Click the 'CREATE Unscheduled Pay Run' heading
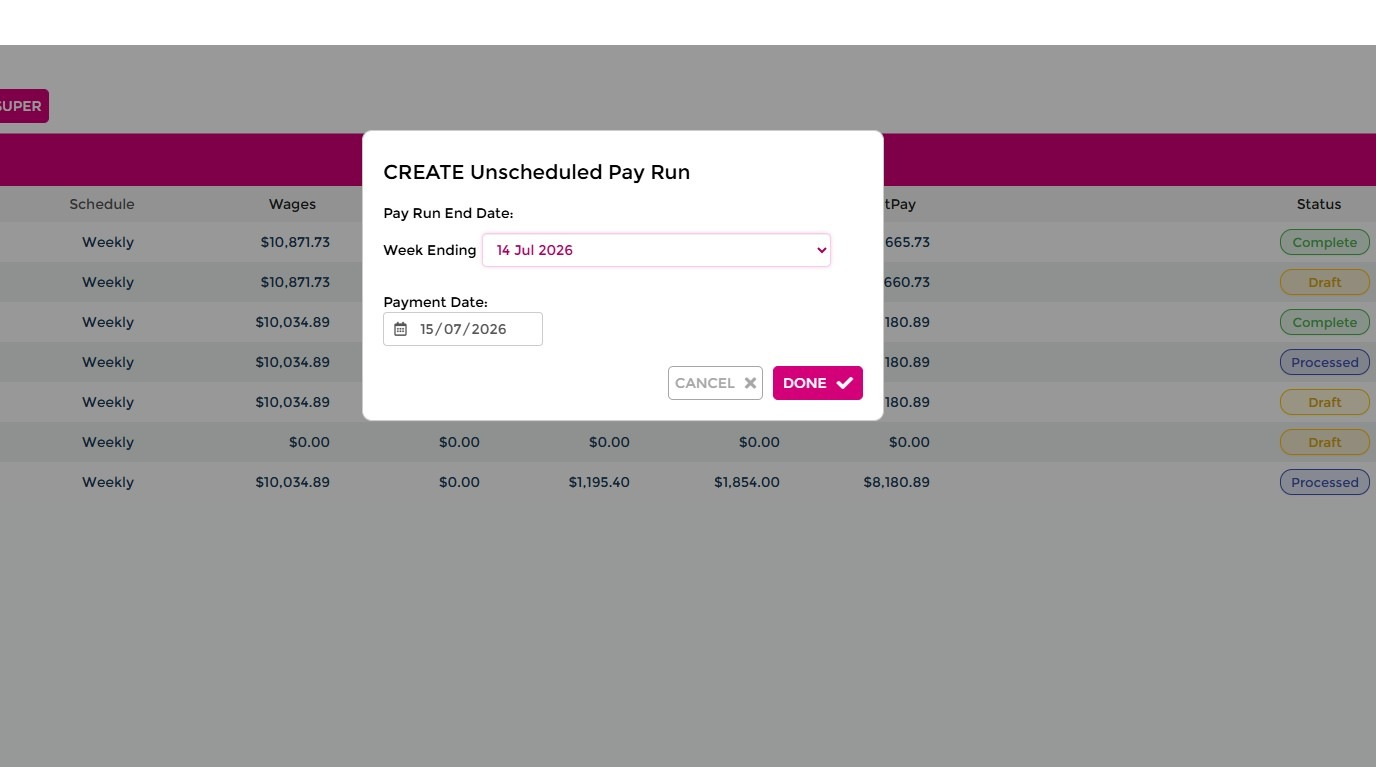The height and width of the screenshot is (767, 1376). 537,172
